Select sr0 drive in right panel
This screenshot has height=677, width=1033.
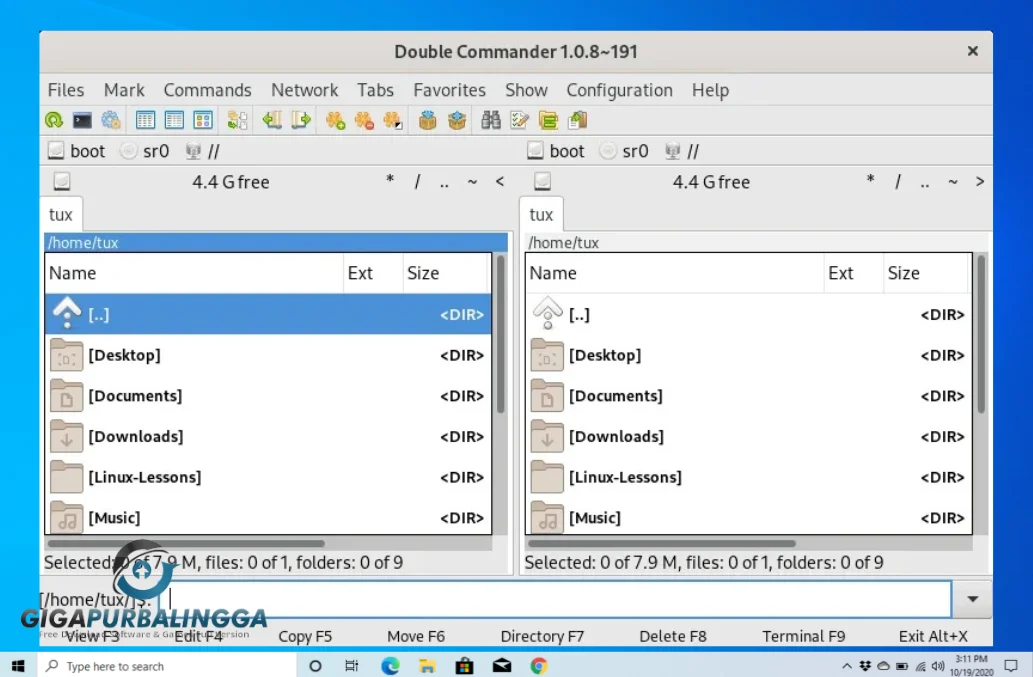[x=625, y=151]
